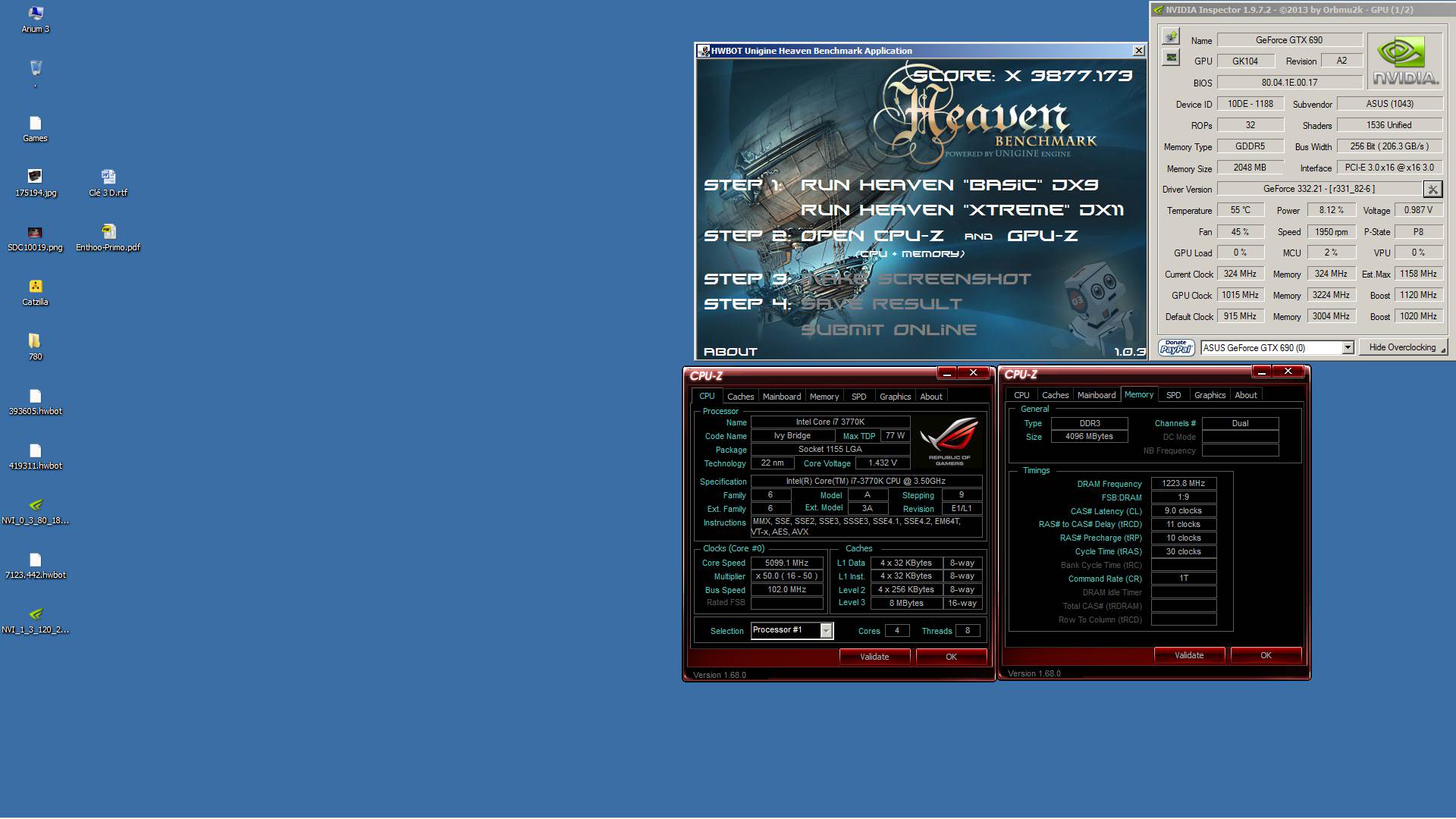This screenshot has height=819, width=1456.
Task: Click the BIOS 80.04.1E.00.17 field
Action: pyautogui.click(x=1289, y=83)
